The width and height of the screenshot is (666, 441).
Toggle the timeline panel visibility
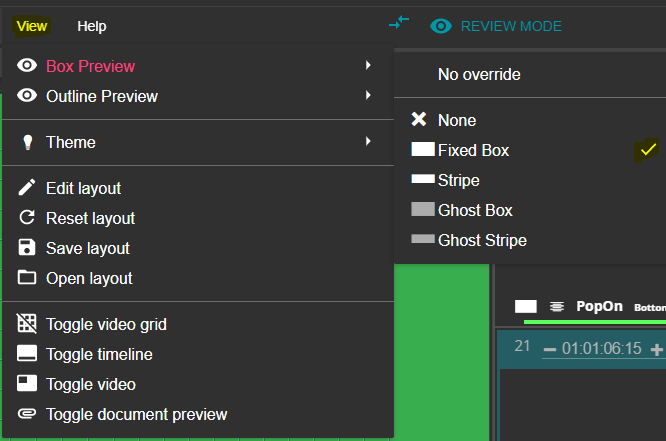click(x=99, y=354)
